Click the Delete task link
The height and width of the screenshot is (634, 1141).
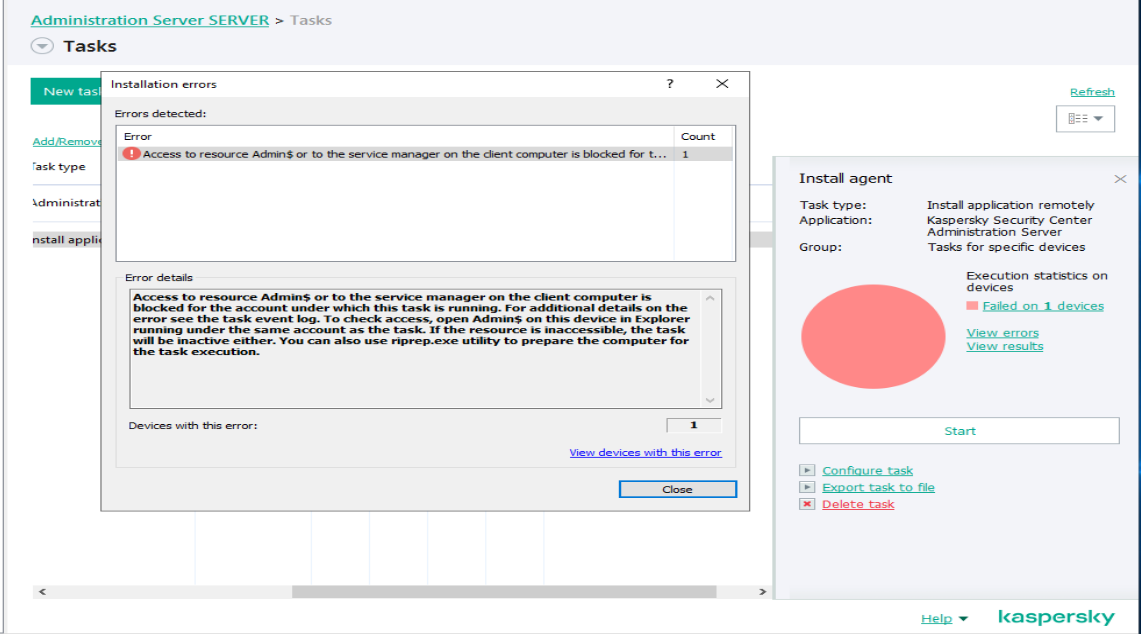pos(858,504)
